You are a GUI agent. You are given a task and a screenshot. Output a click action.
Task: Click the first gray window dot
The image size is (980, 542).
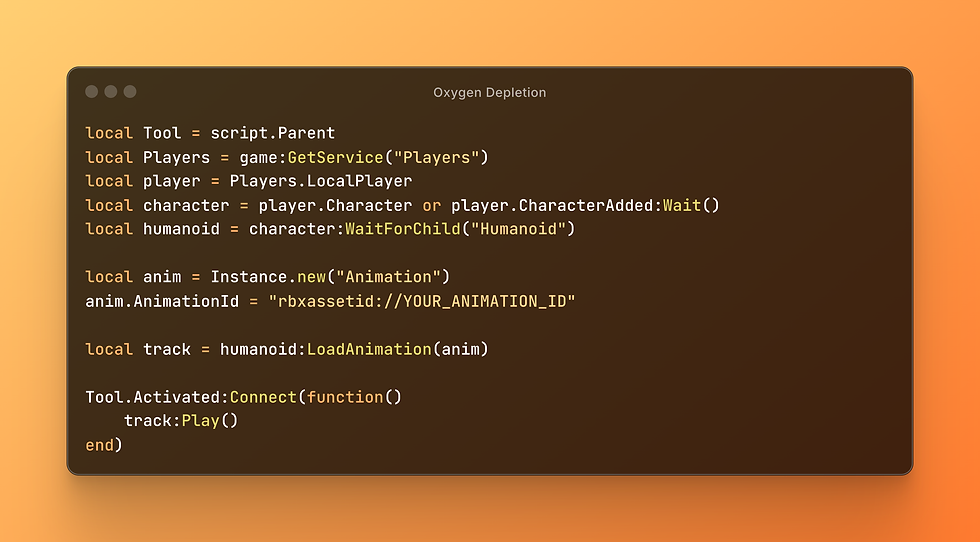click(92, 92)
